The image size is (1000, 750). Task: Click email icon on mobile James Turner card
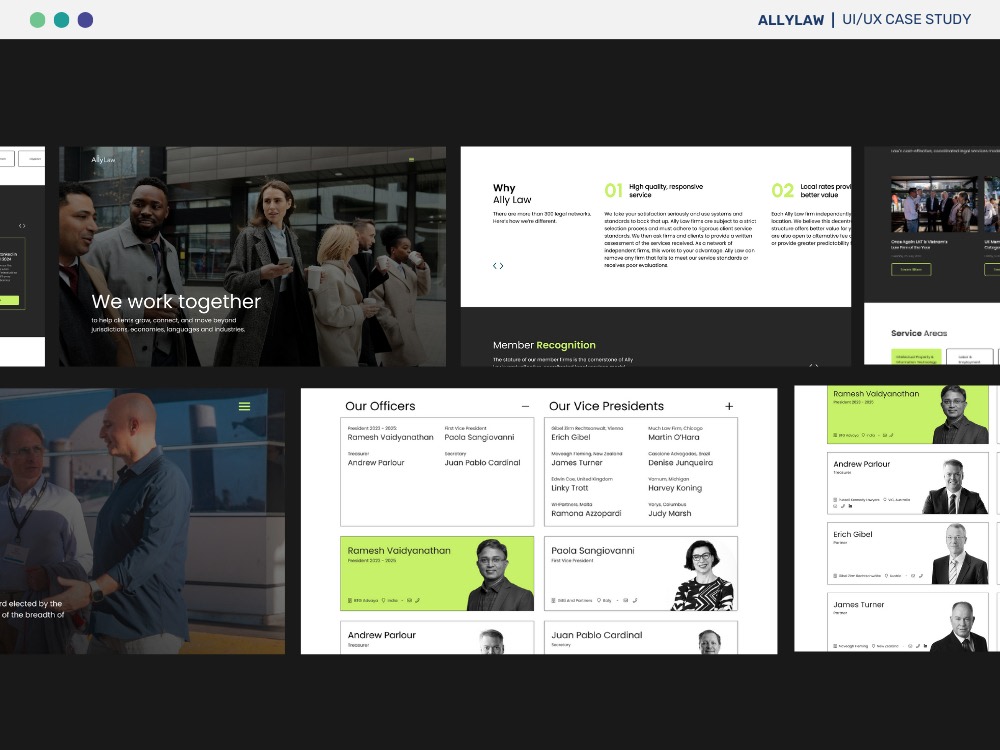(910, 646)
